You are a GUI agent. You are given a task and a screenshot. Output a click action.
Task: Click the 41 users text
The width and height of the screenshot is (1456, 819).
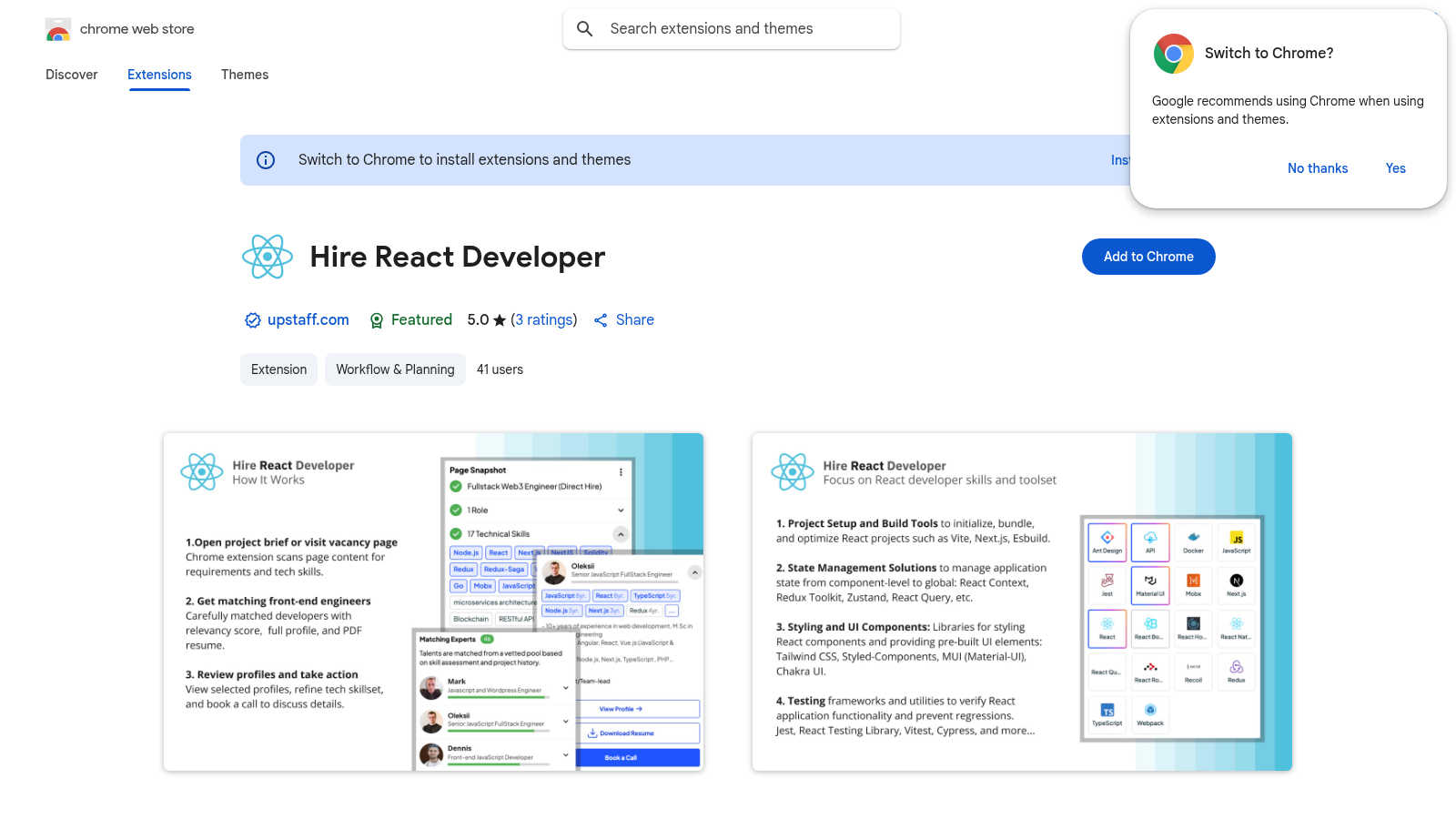pos(500,369)
